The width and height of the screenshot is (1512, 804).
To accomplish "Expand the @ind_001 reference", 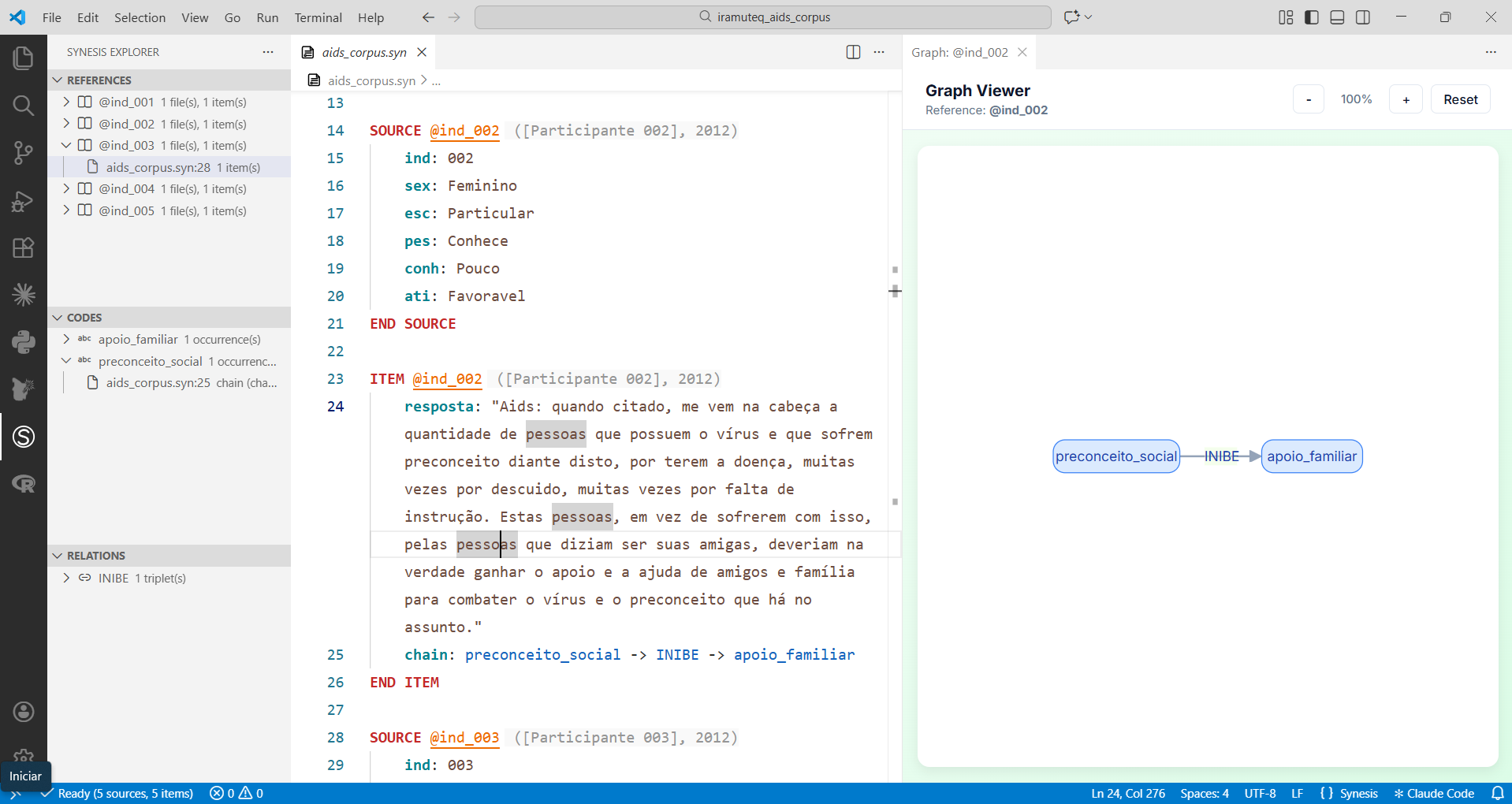I will (66, 102).
